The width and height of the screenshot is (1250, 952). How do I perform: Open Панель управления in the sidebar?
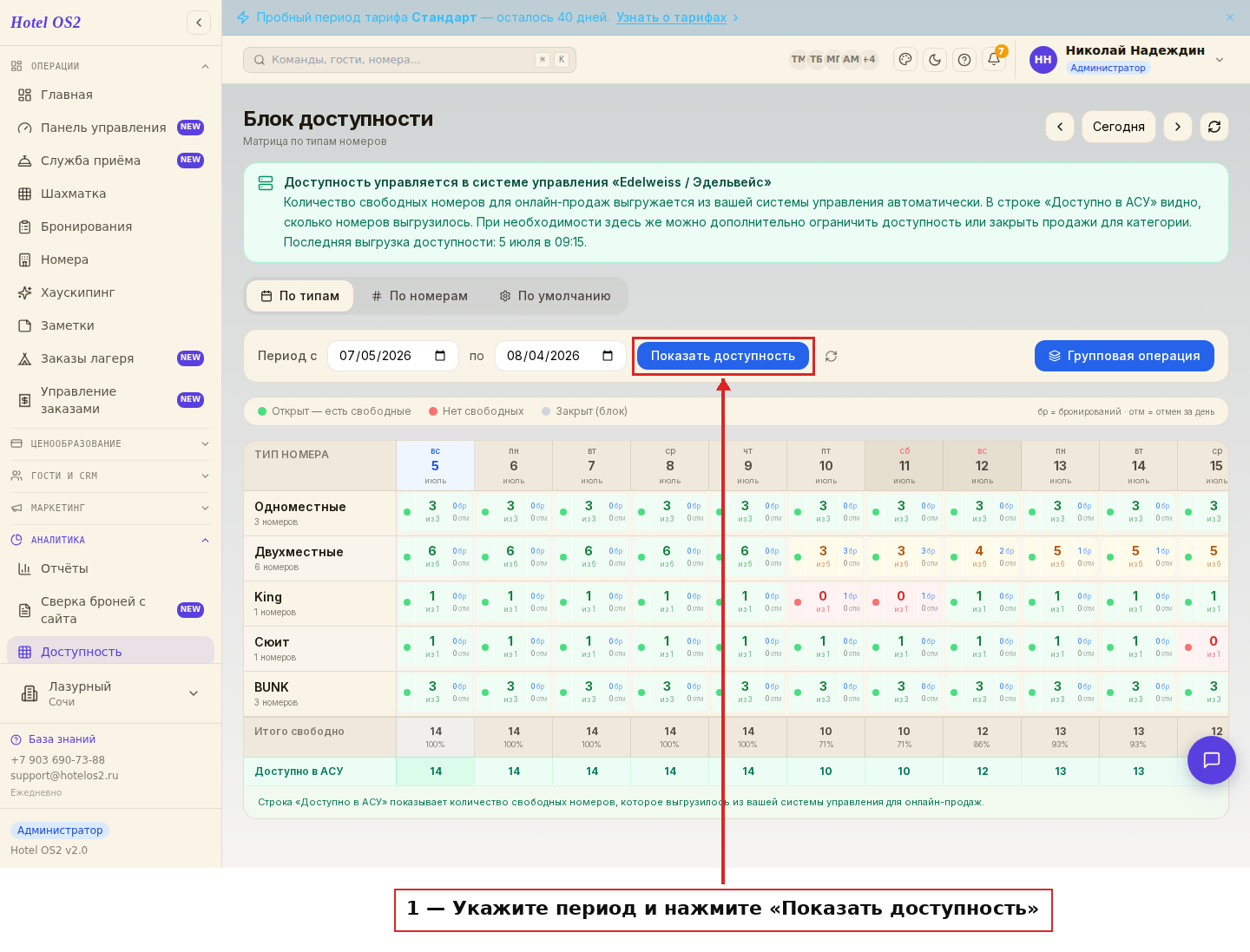pyautogui.click(x=110, y=128)
